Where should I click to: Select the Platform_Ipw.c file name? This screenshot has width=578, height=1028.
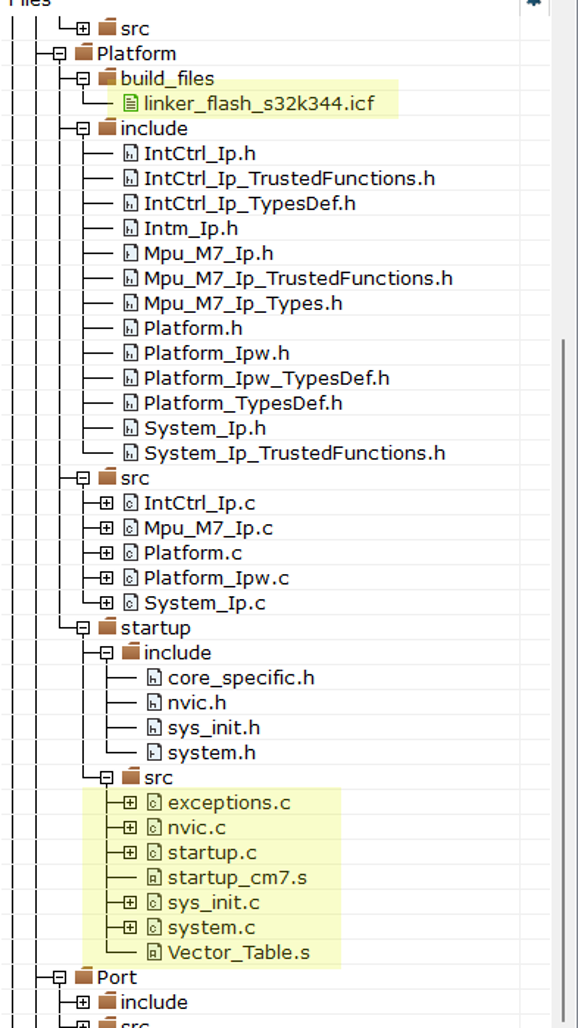point(216,578)
